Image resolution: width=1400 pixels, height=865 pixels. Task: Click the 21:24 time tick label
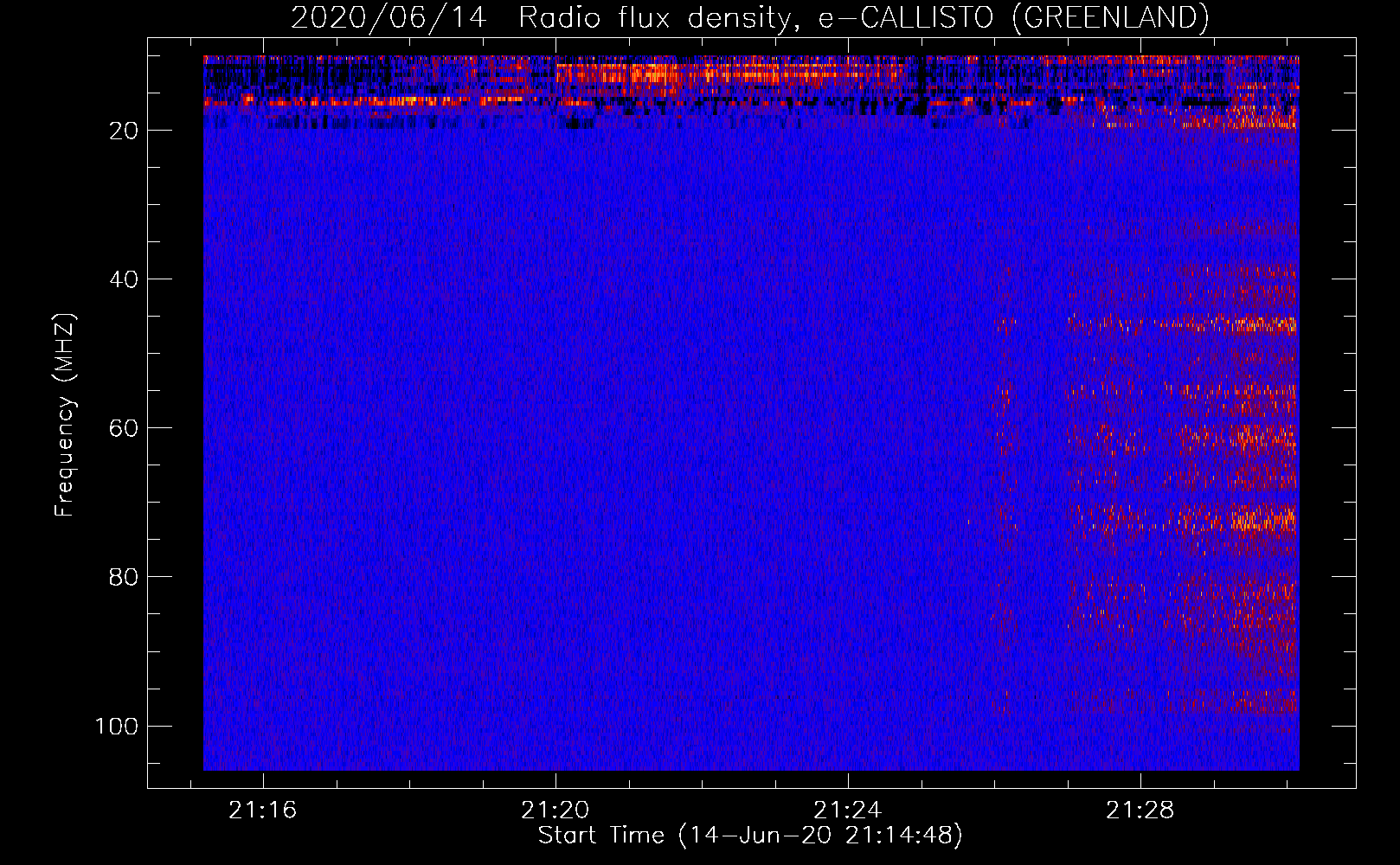coord(847,810)
